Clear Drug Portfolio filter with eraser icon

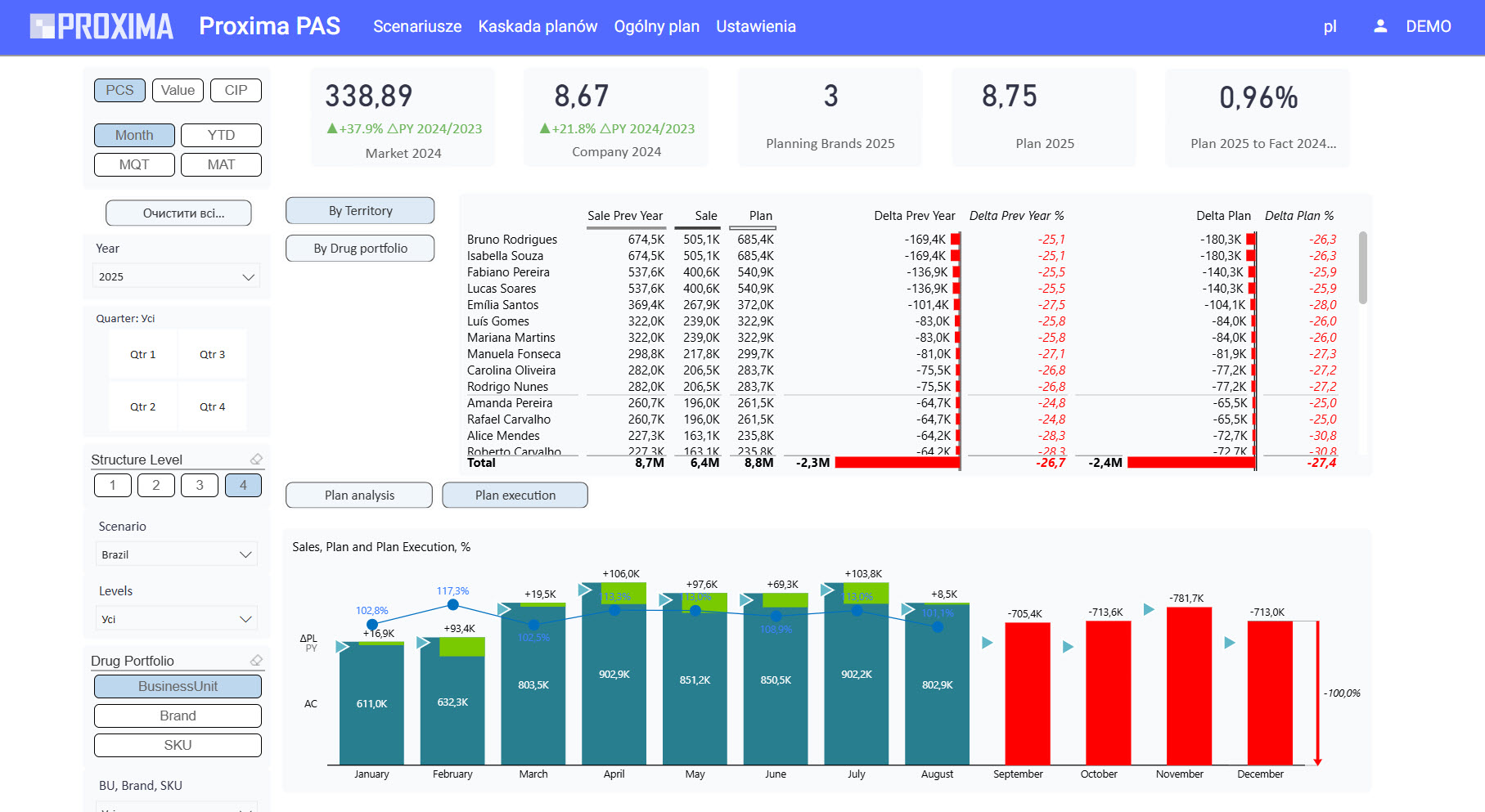pyautogui.click(x=256, y=661)
